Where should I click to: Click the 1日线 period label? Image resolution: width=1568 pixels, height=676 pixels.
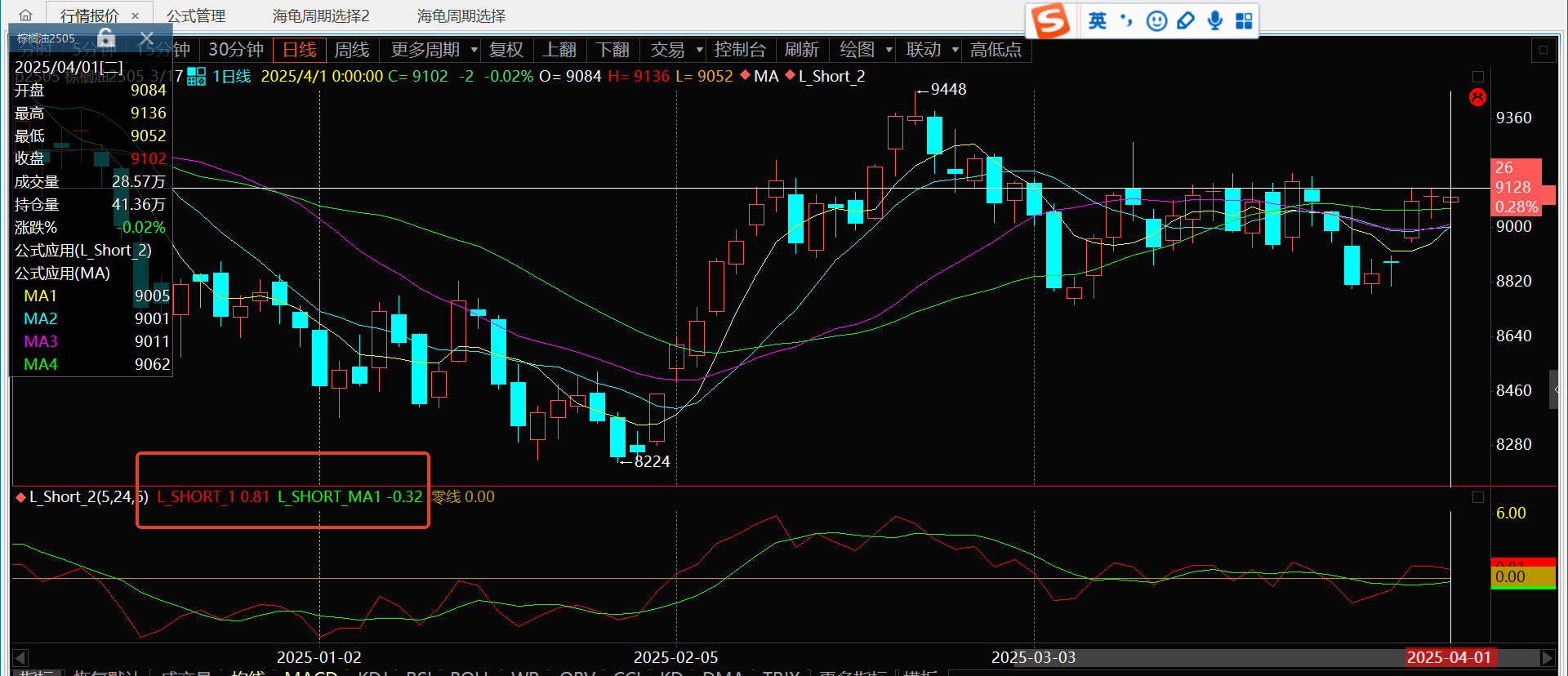(x=232, y=76)
